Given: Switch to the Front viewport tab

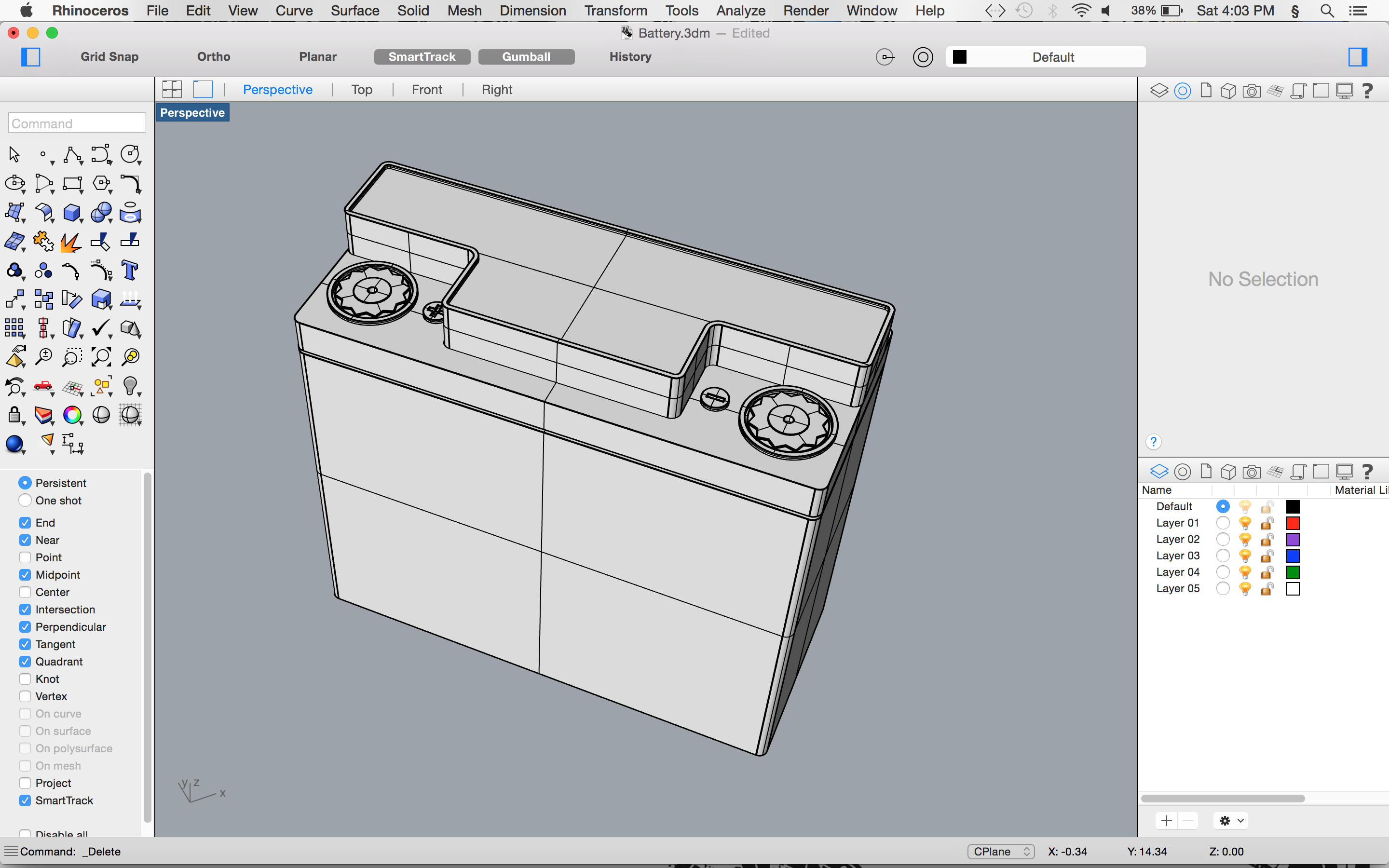Looking at the screenshot, I should pyautogui.click(x=426, y=90).
